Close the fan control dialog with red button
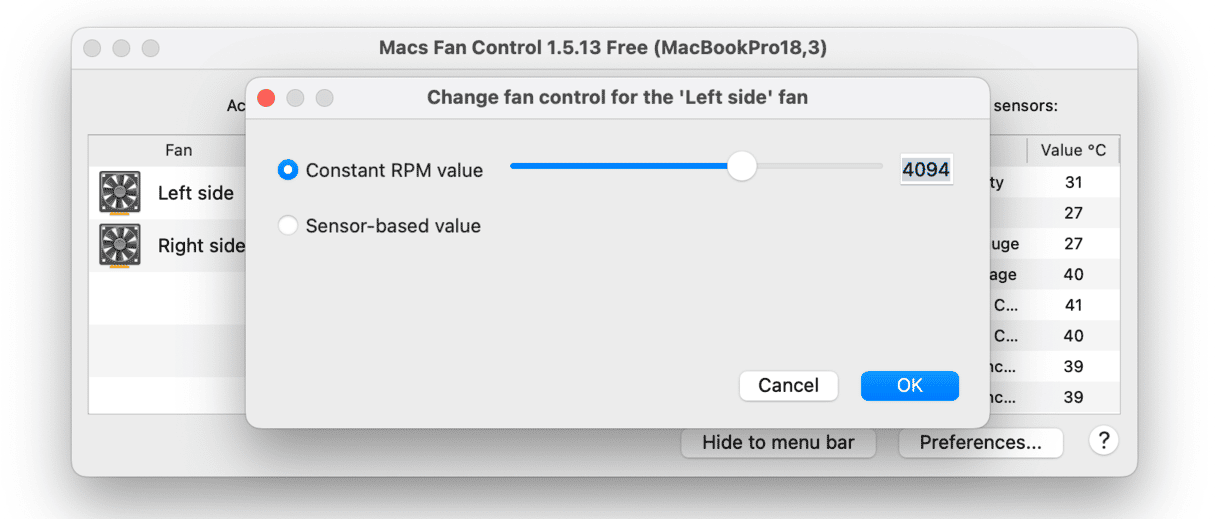Viewport: 1215px width, 519px height. [x=266, y=98]
